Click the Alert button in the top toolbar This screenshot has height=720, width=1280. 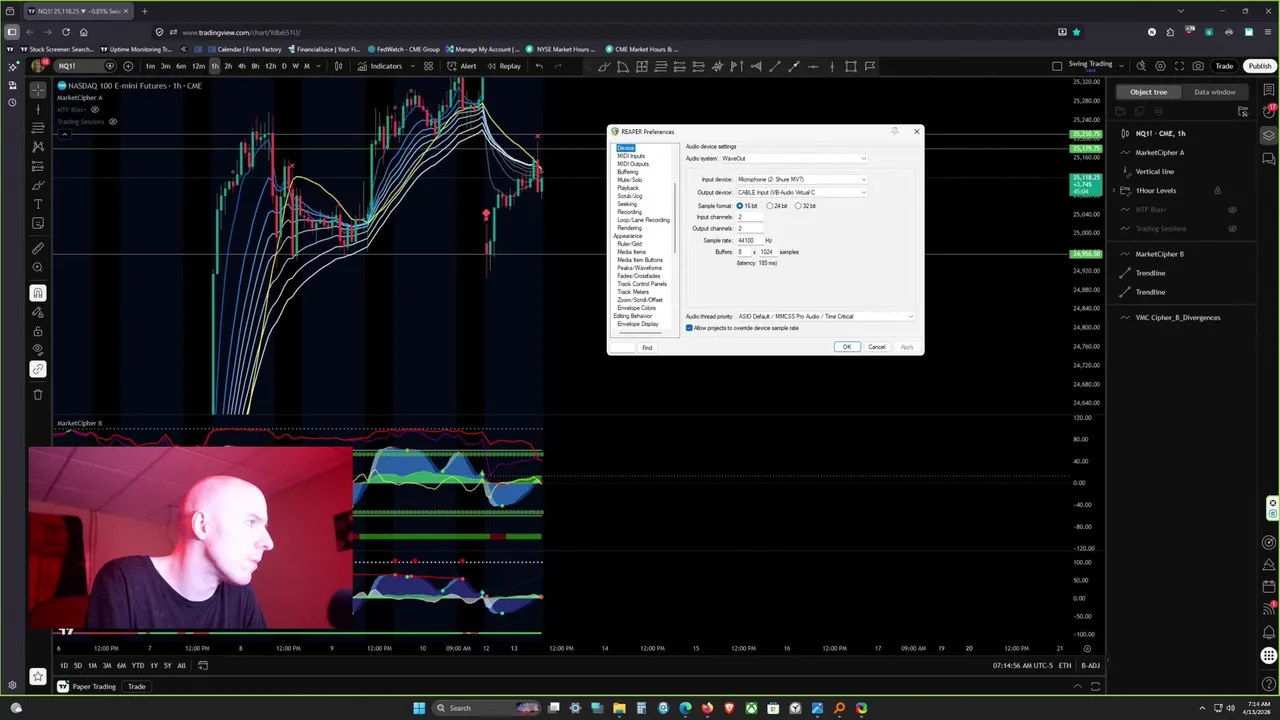coord(461,66)
